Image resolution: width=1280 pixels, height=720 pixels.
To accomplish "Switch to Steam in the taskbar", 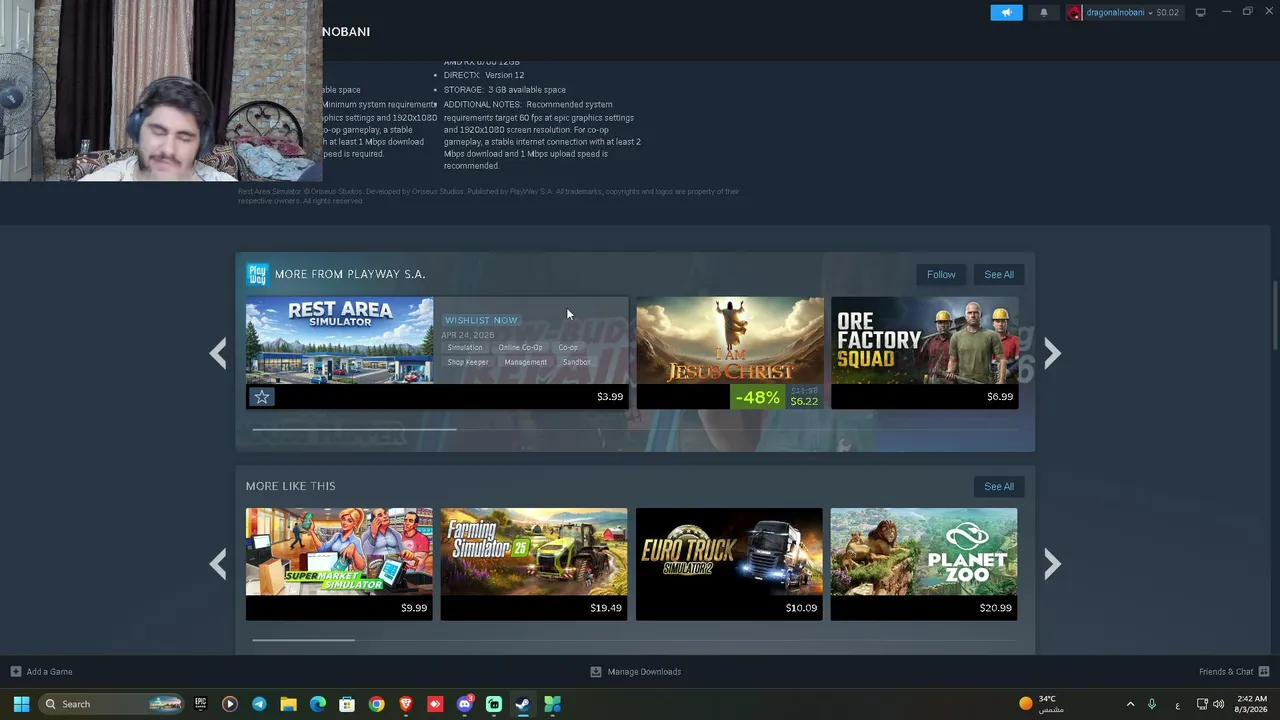I will (x=523, y=704).
